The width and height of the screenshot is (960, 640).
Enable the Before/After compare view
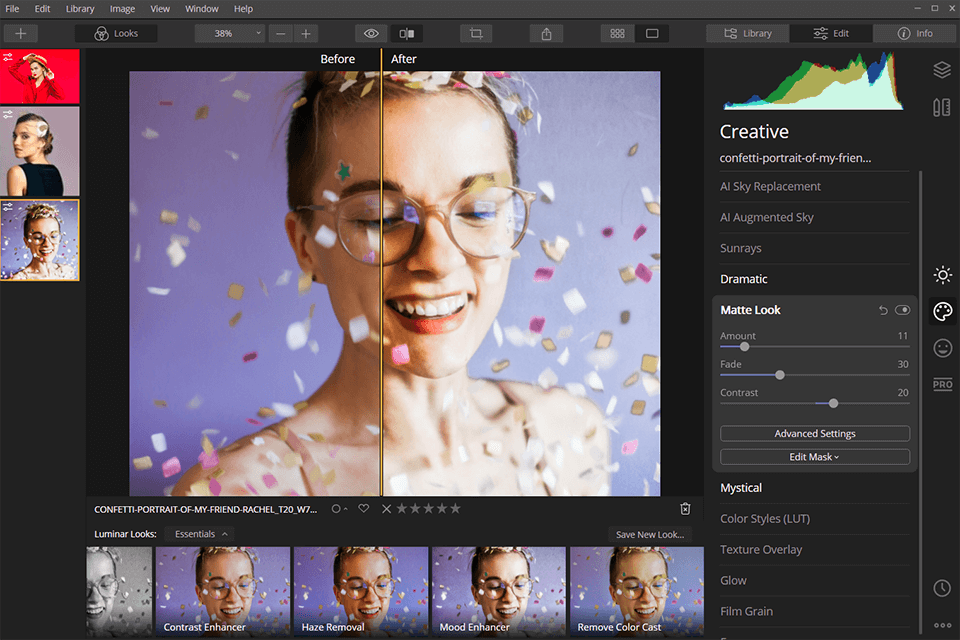[406, 33]
